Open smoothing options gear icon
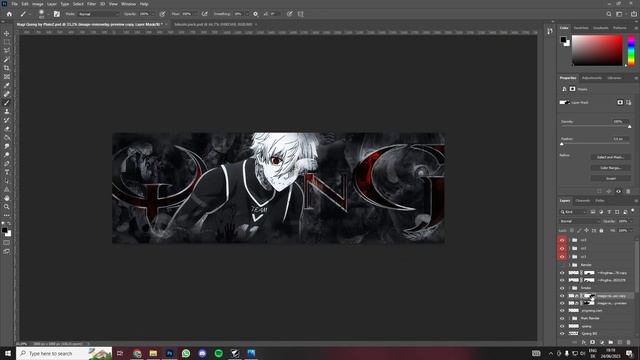Viewport: 640px width, 360px height. point(256,14)
